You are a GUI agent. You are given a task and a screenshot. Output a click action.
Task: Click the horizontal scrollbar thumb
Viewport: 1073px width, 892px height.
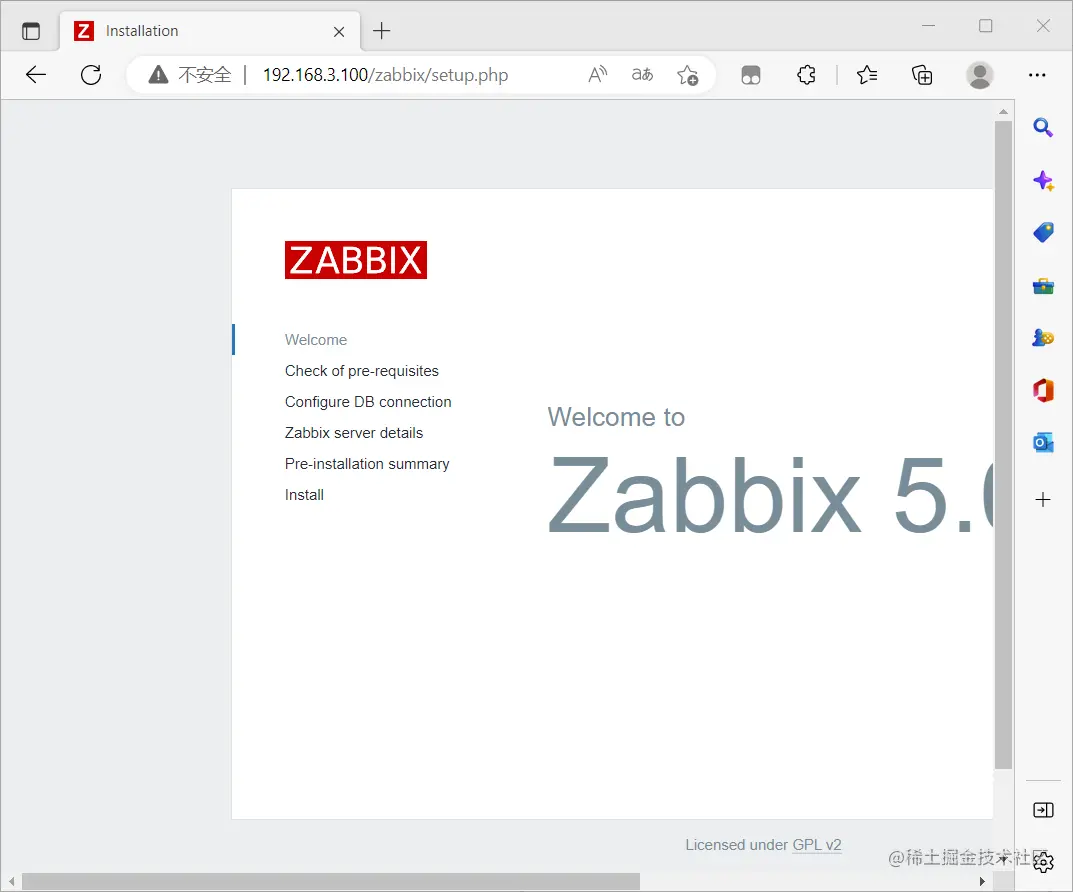(x=331, y=881)
